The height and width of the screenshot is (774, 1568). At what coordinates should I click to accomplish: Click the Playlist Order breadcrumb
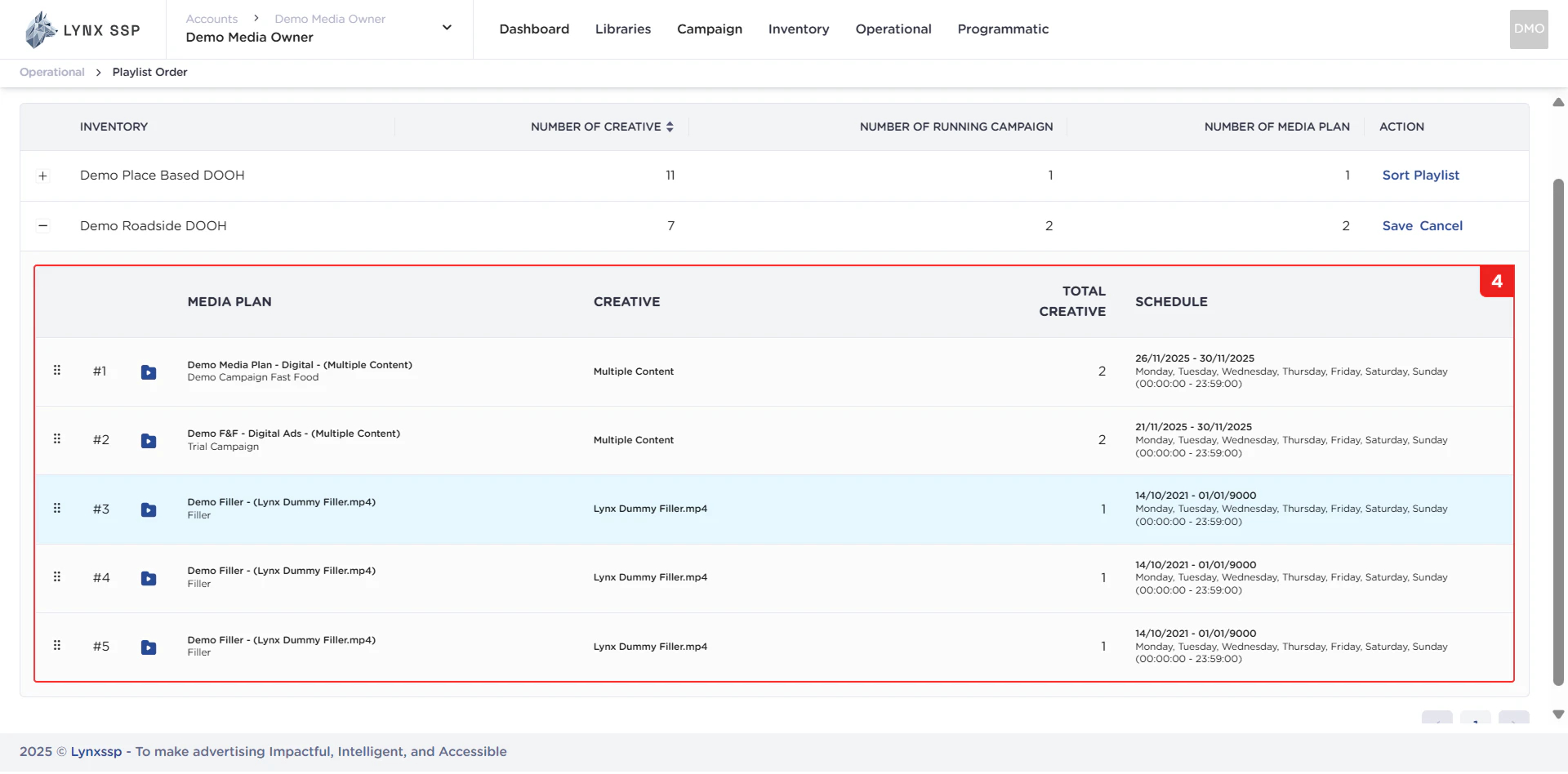coord(149,72)
